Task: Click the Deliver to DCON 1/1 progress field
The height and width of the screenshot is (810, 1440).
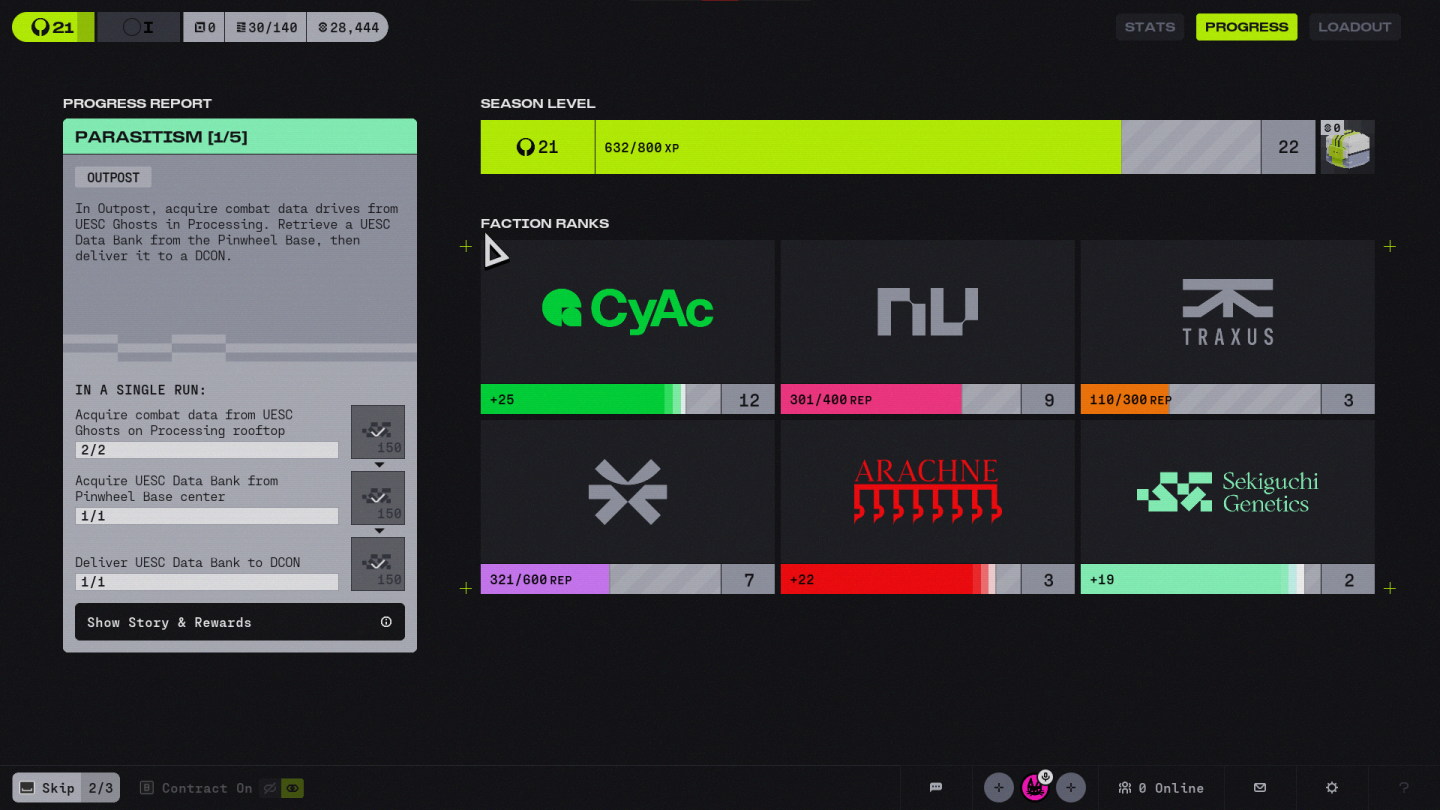Action: (207, 582)
